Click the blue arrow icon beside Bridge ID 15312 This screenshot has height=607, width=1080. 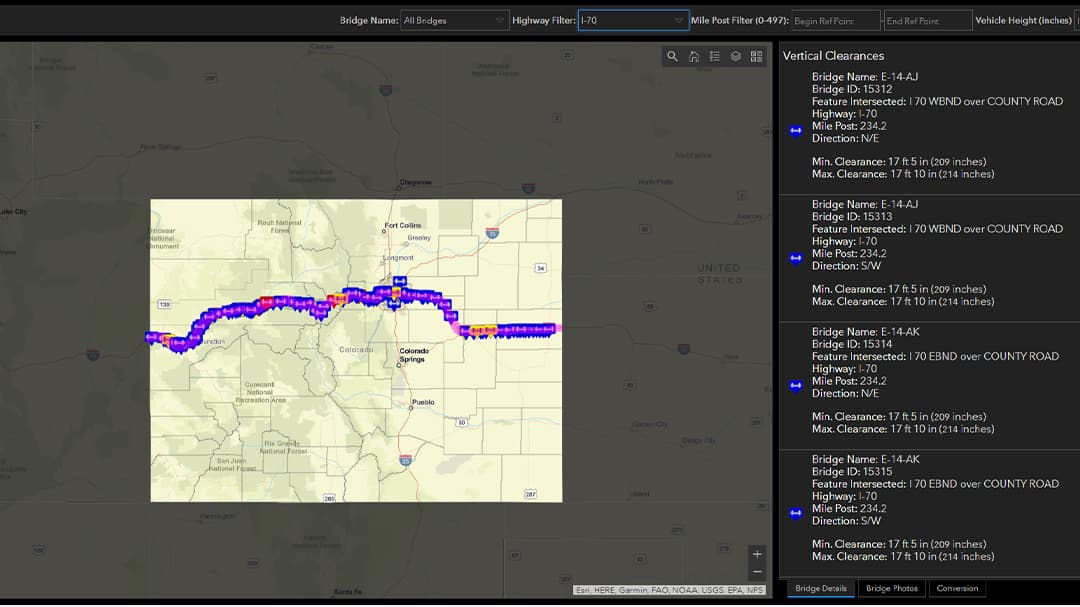point(795,130)
